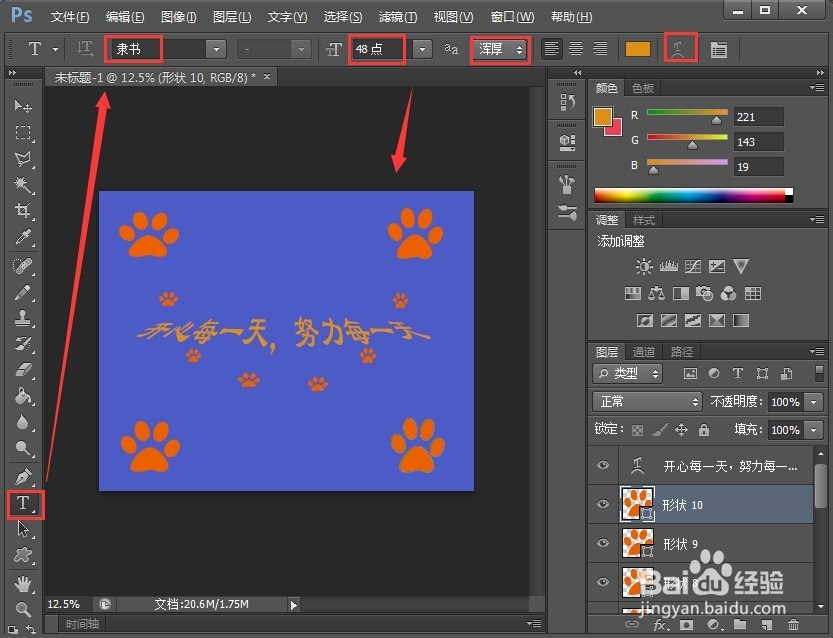Select the Hand tool
This screenshot has width=833, height=638.
22,584
